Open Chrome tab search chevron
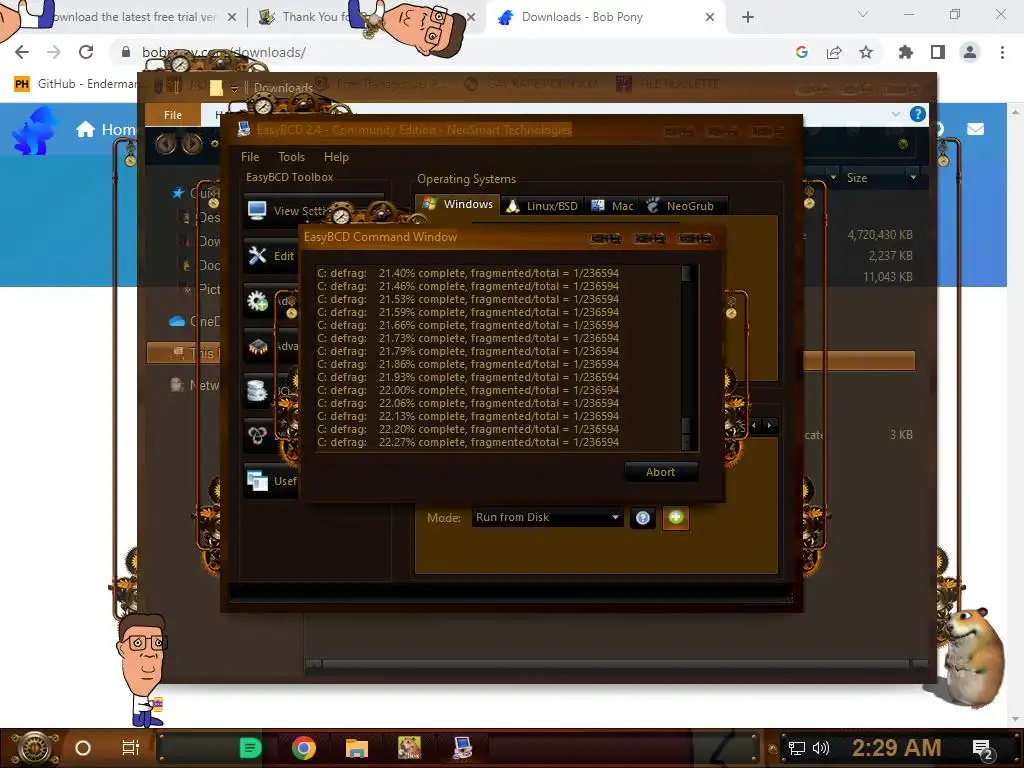Image resolution: width=1024 pixels, height=768 pixels. coord(863,14)
